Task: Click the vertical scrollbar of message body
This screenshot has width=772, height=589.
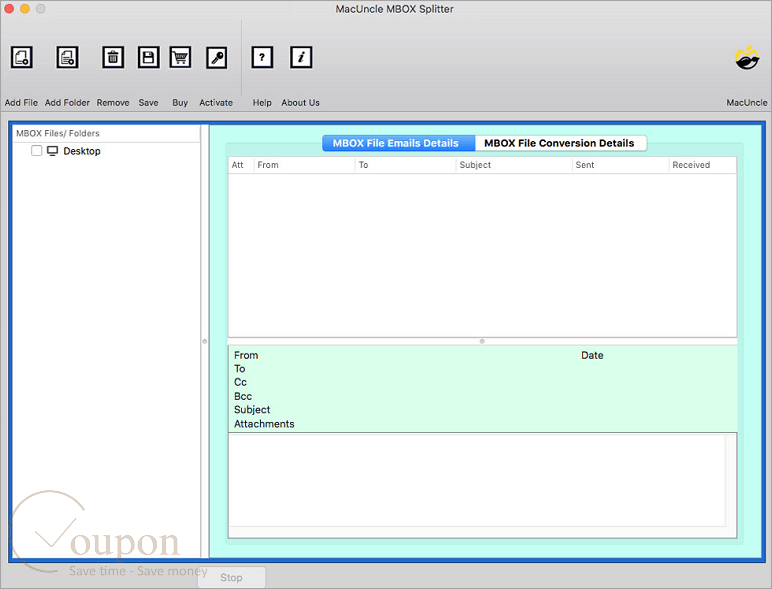Action: (x=731, y=480)
